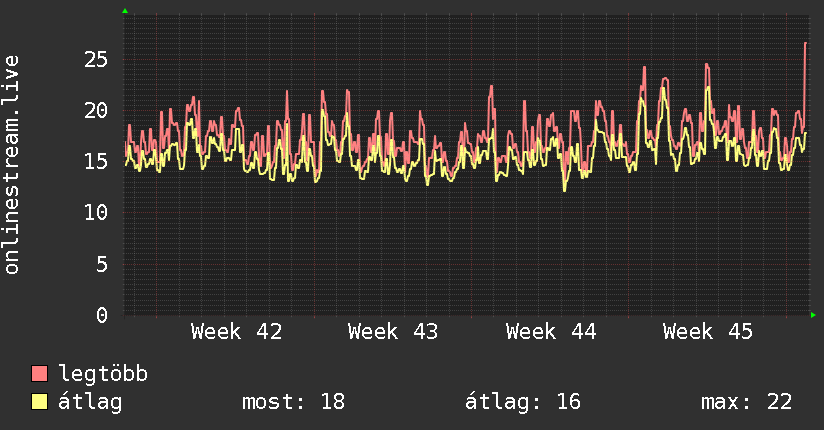Click the green arrow atop the y-axis
This screenshot has height=430, width=824.
pos(125,11)
